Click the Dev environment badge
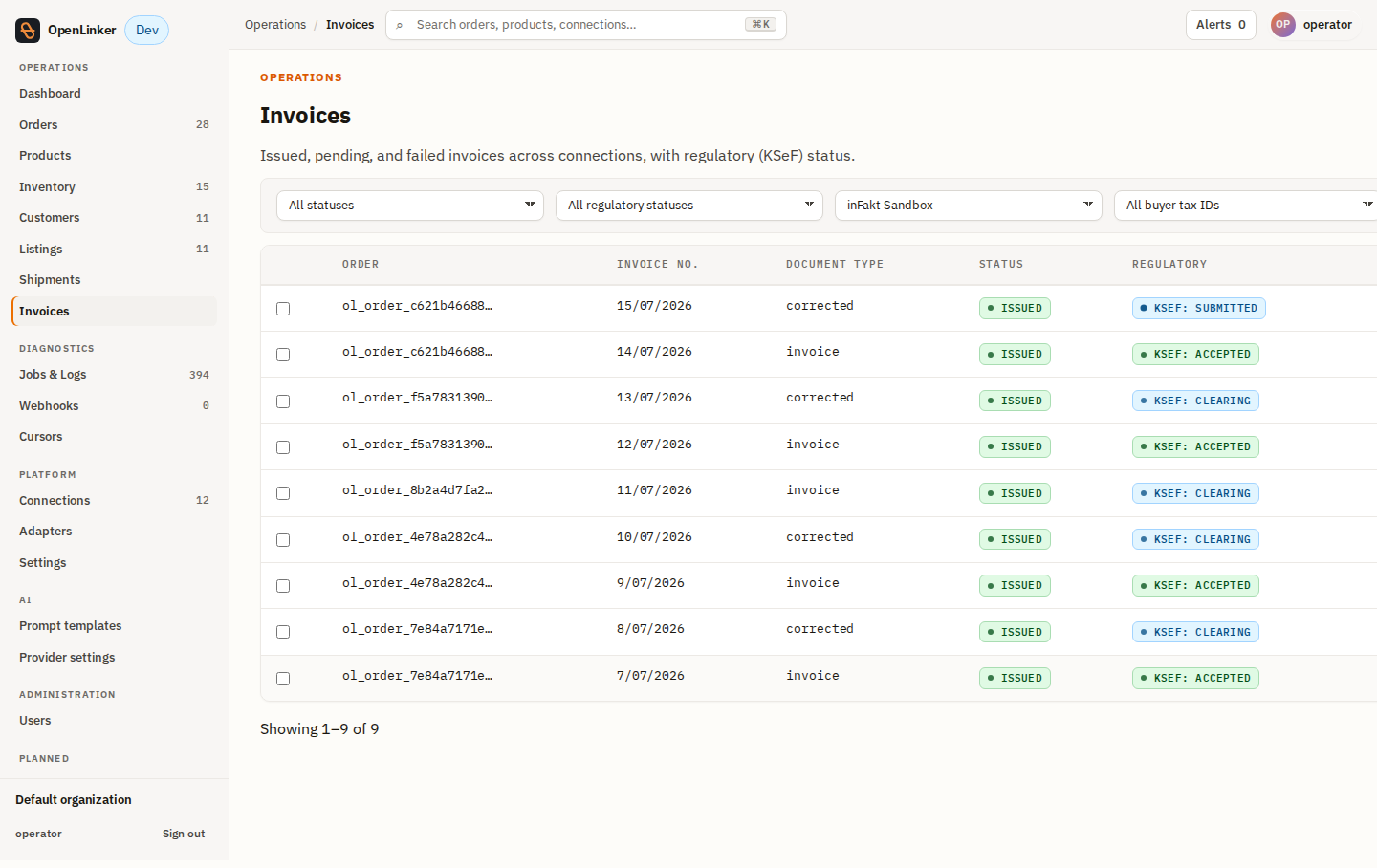1377x868 pixels. point(147,31)
